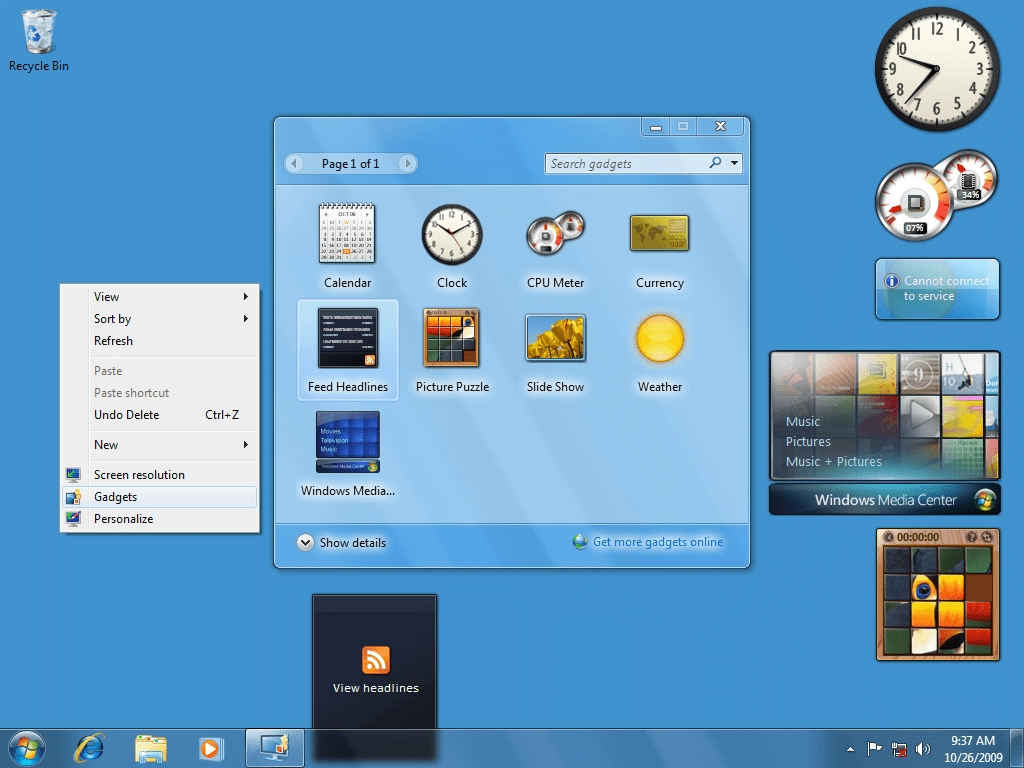Click the taskbar clock and date
This screenshot has height=768, width=1024.
972,749
